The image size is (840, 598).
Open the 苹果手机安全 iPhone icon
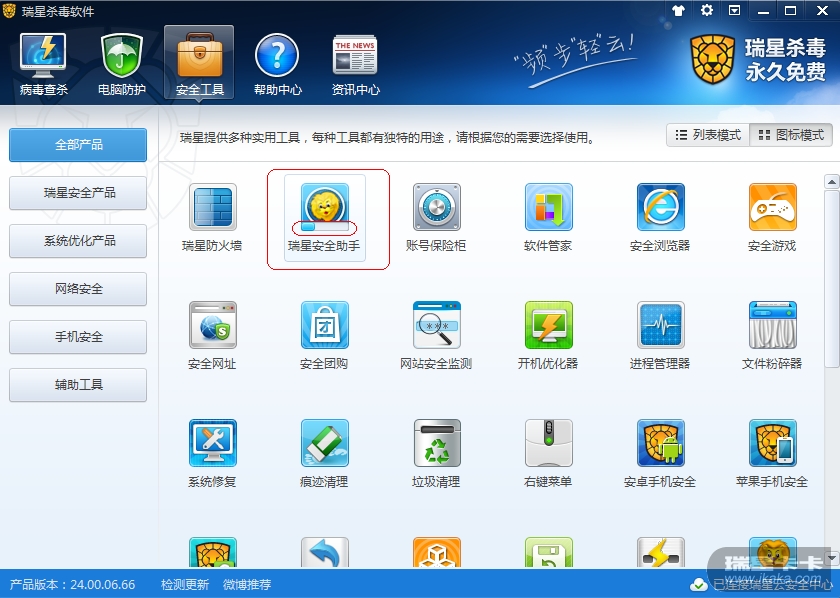coord(772,443)
